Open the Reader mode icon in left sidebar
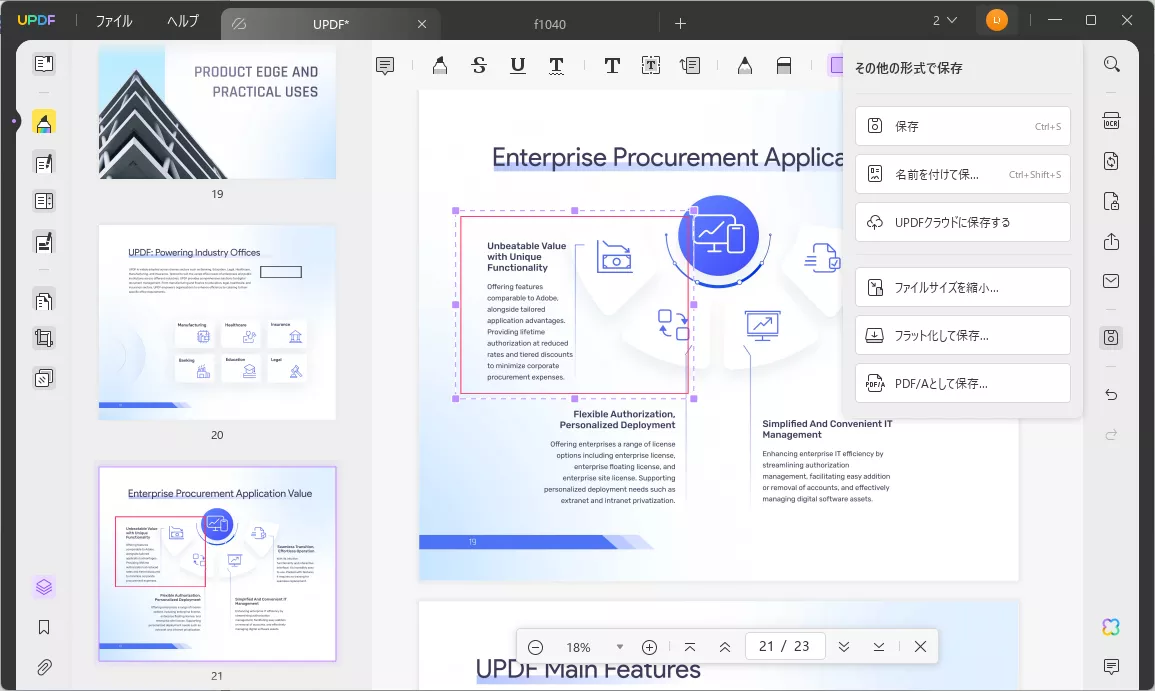Screen dimensions: 1155x691 pyautogui.click(x=43, y=63)
